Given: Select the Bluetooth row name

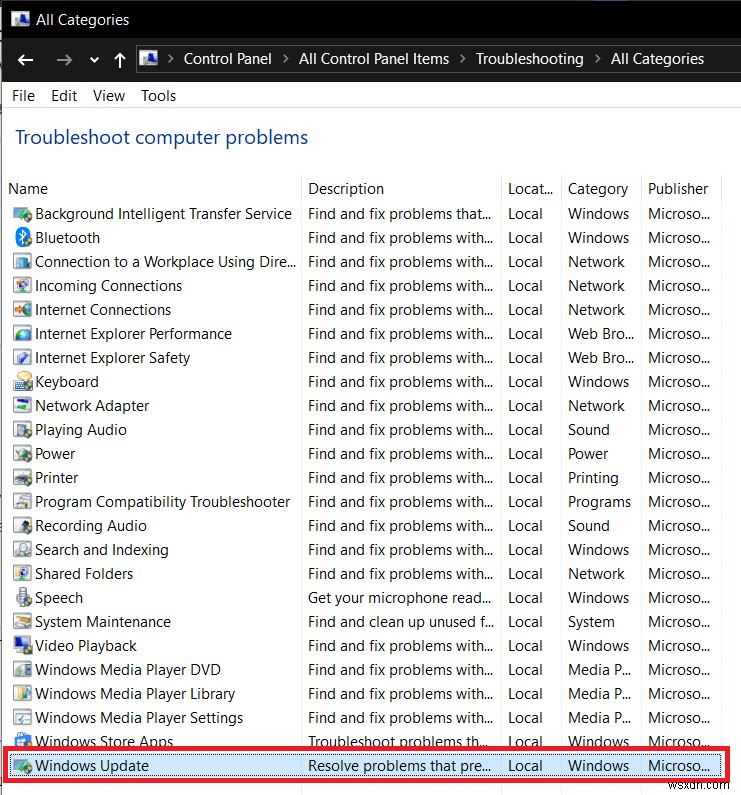Looking at the screenshot, I should (x=67, y=238).
